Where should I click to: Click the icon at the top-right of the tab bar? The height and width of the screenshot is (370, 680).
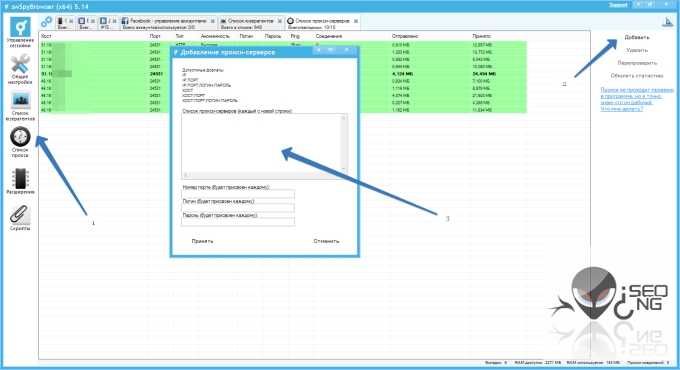(x=667, y=22)
